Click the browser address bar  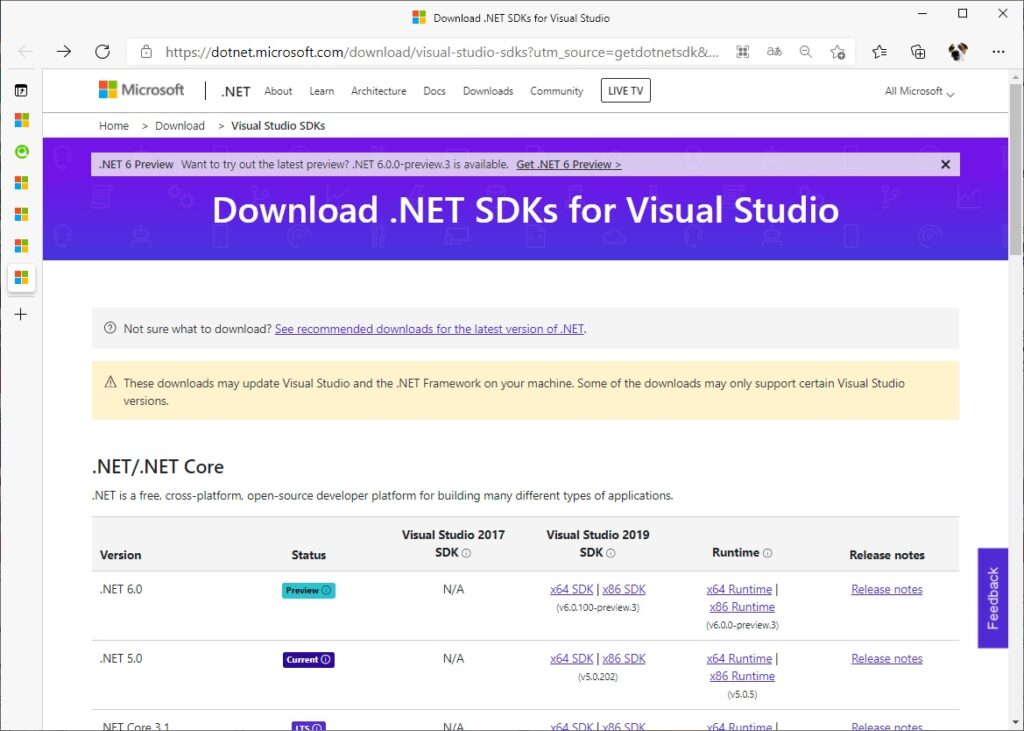click(441, 52)
